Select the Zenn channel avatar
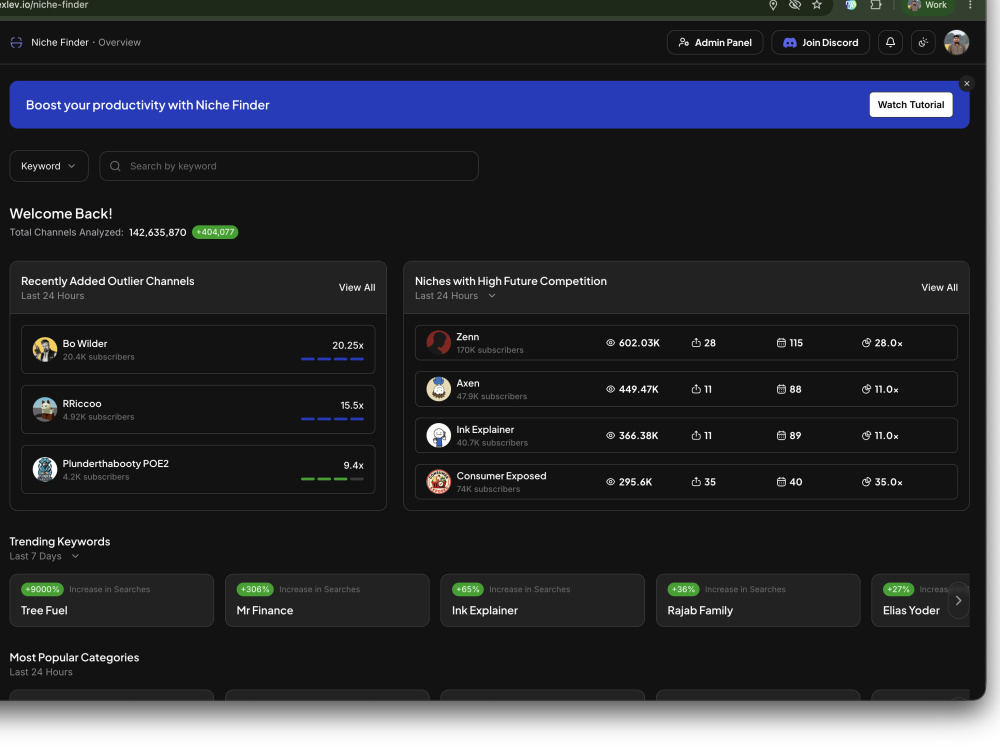The width and height of the screenshot is (1000, 750). [x=438, y=342]
